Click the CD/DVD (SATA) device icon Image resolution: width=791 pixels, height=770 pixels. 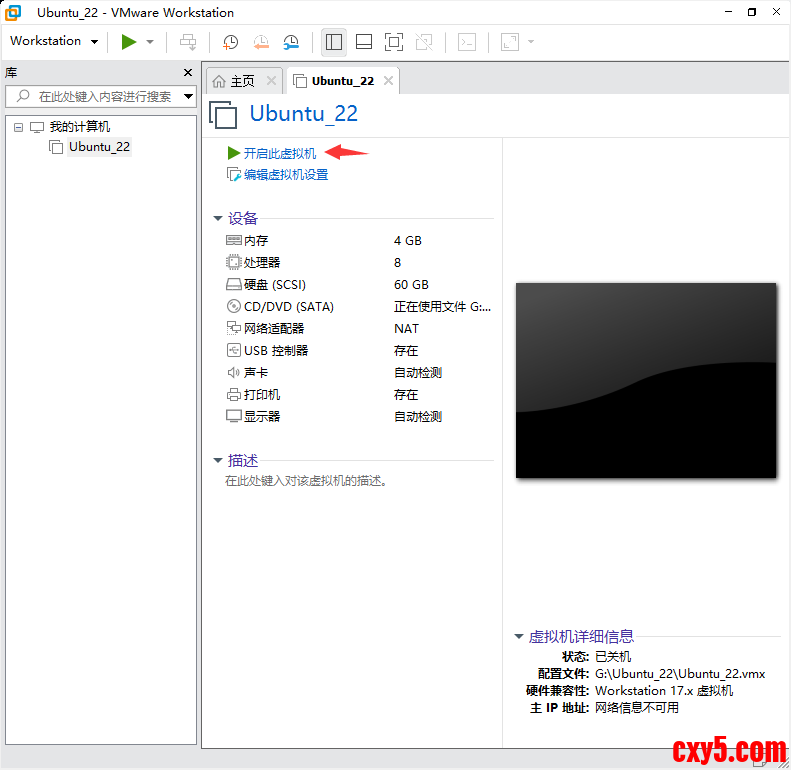tap(234, 307)
